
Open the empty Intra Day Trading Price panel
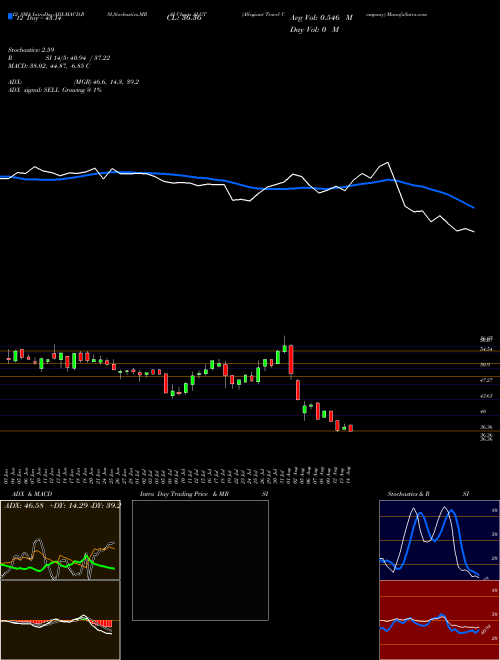[200, 560]
